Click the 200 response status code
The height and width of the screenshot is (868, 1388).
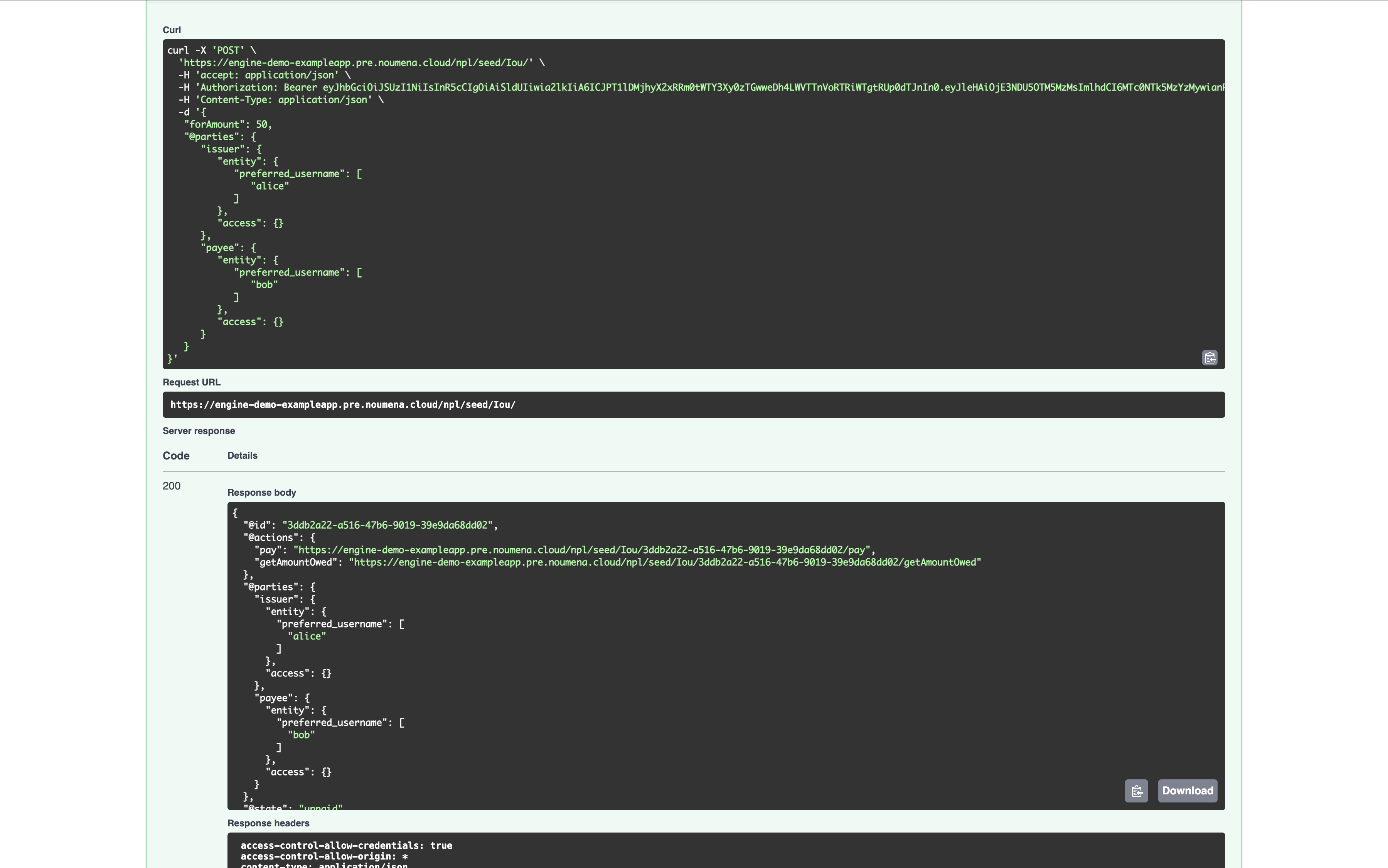click(x=172, y=486)
